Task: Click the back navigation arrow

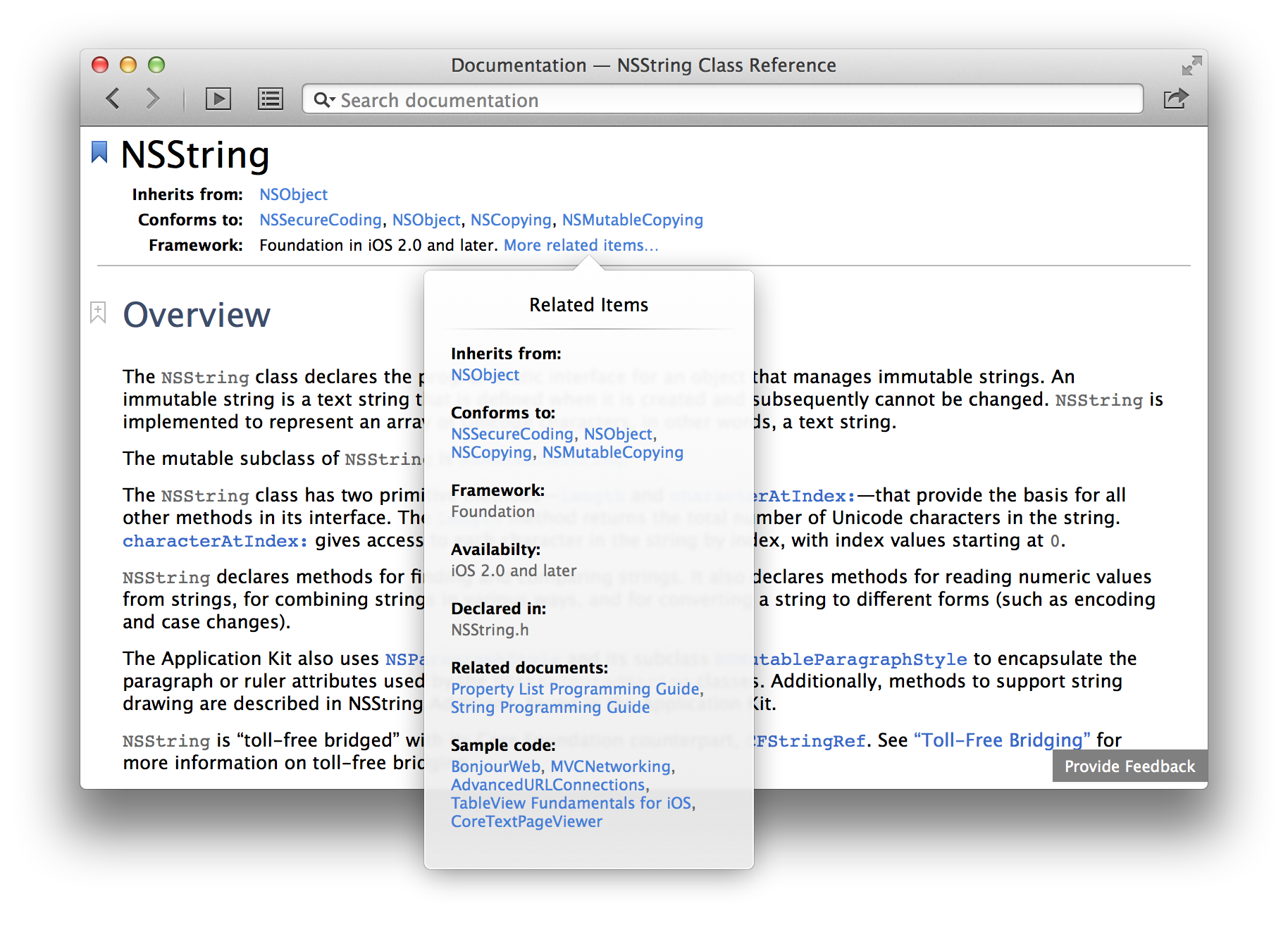Action: click(x=113, y=99)
